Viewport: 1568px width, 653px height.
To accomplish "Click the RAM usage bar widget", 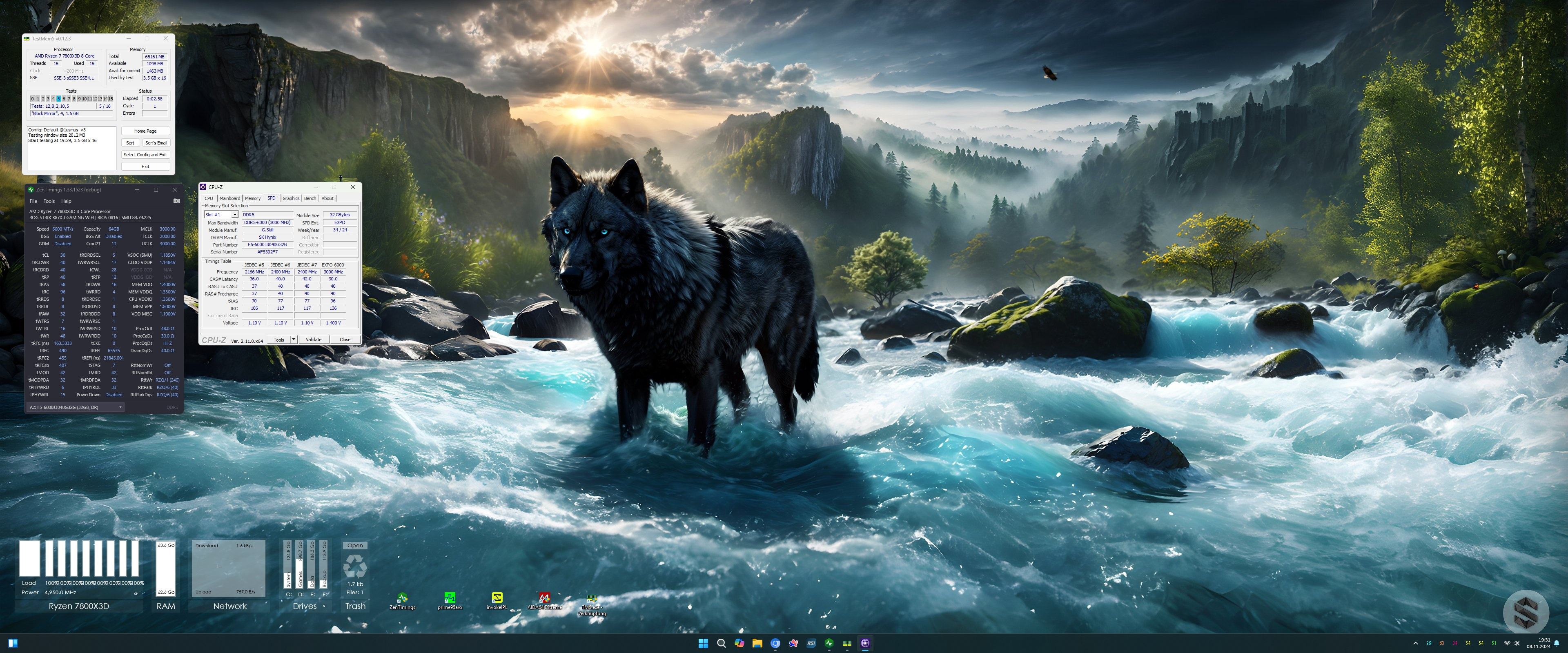I will click(x=165, y=569).
